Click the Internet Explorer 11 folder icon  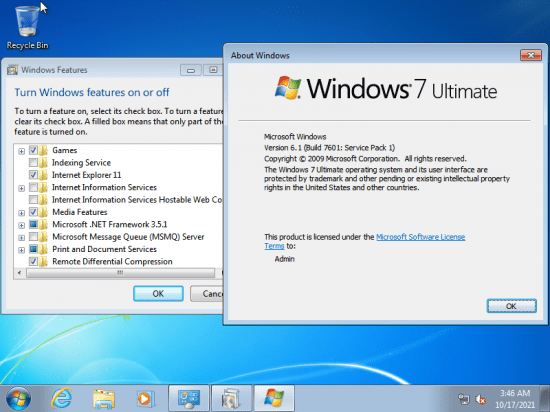[x=43, y=175]
